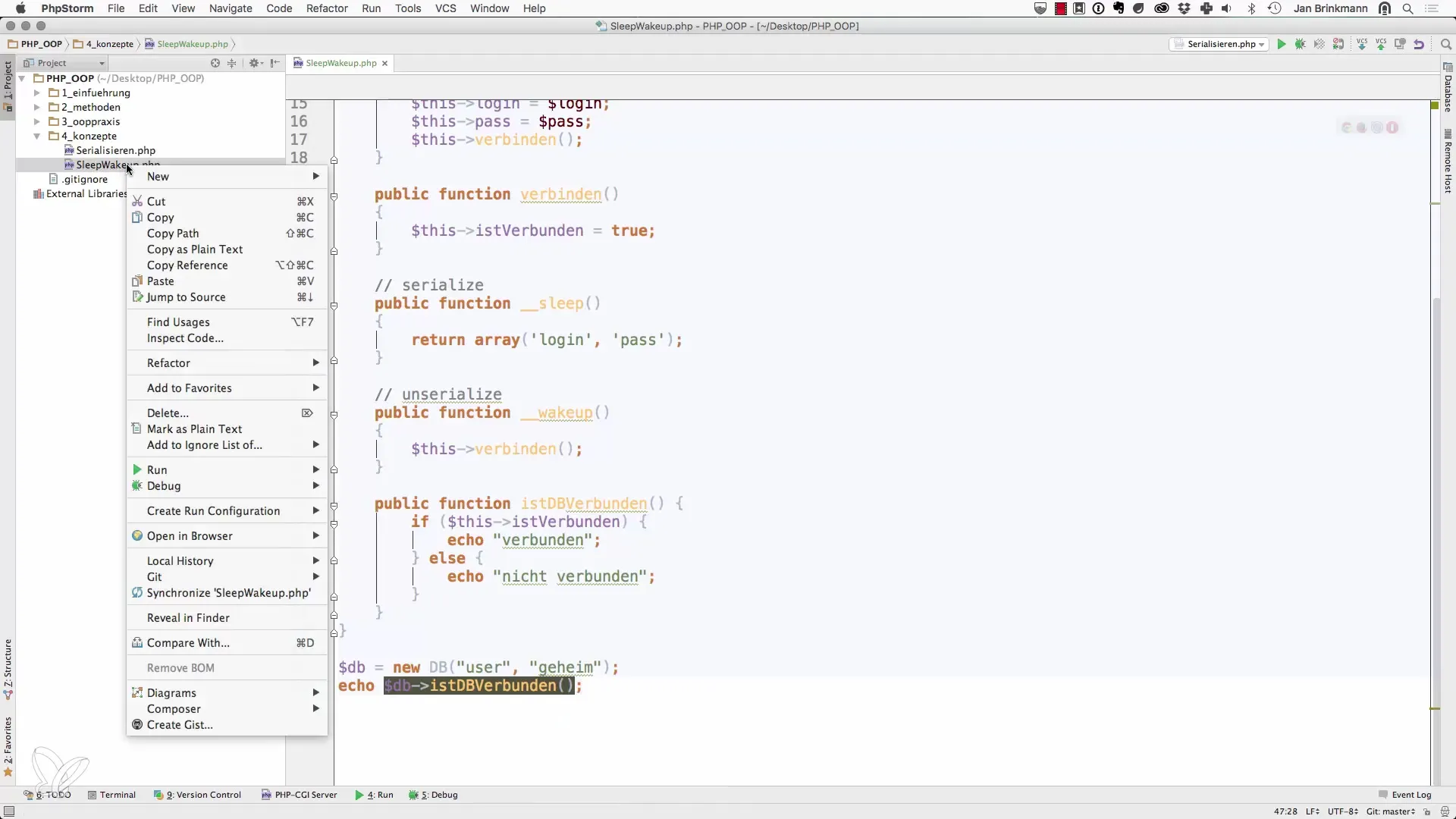
Task: Open the PHP-CGI Server tool window
Action: click(299, 795)
